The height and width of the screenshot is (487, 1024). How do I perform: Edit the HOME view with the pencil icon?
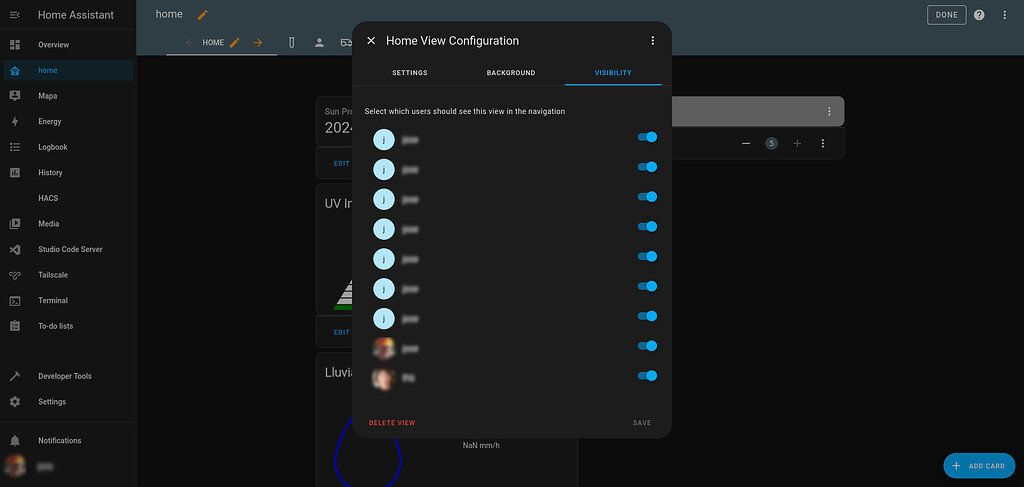click(x=235, y=42)
